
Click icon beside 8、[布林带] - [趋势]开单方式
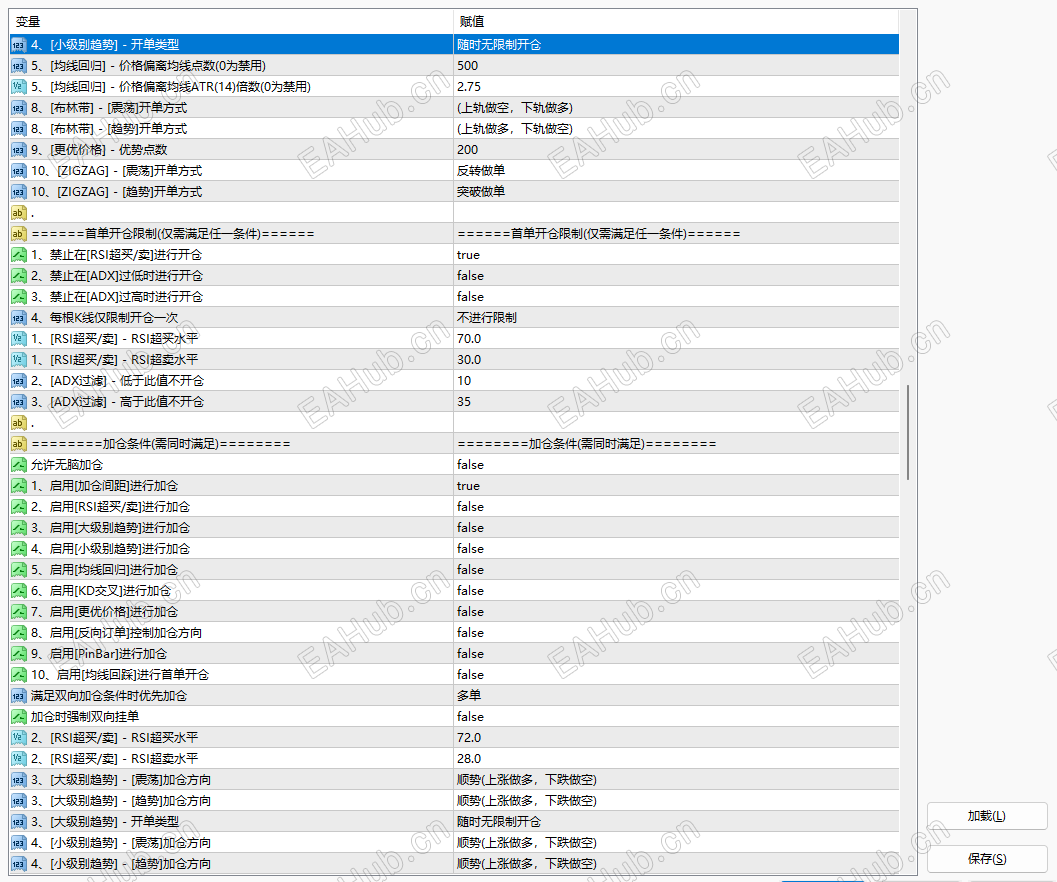[x=18, y=129]
